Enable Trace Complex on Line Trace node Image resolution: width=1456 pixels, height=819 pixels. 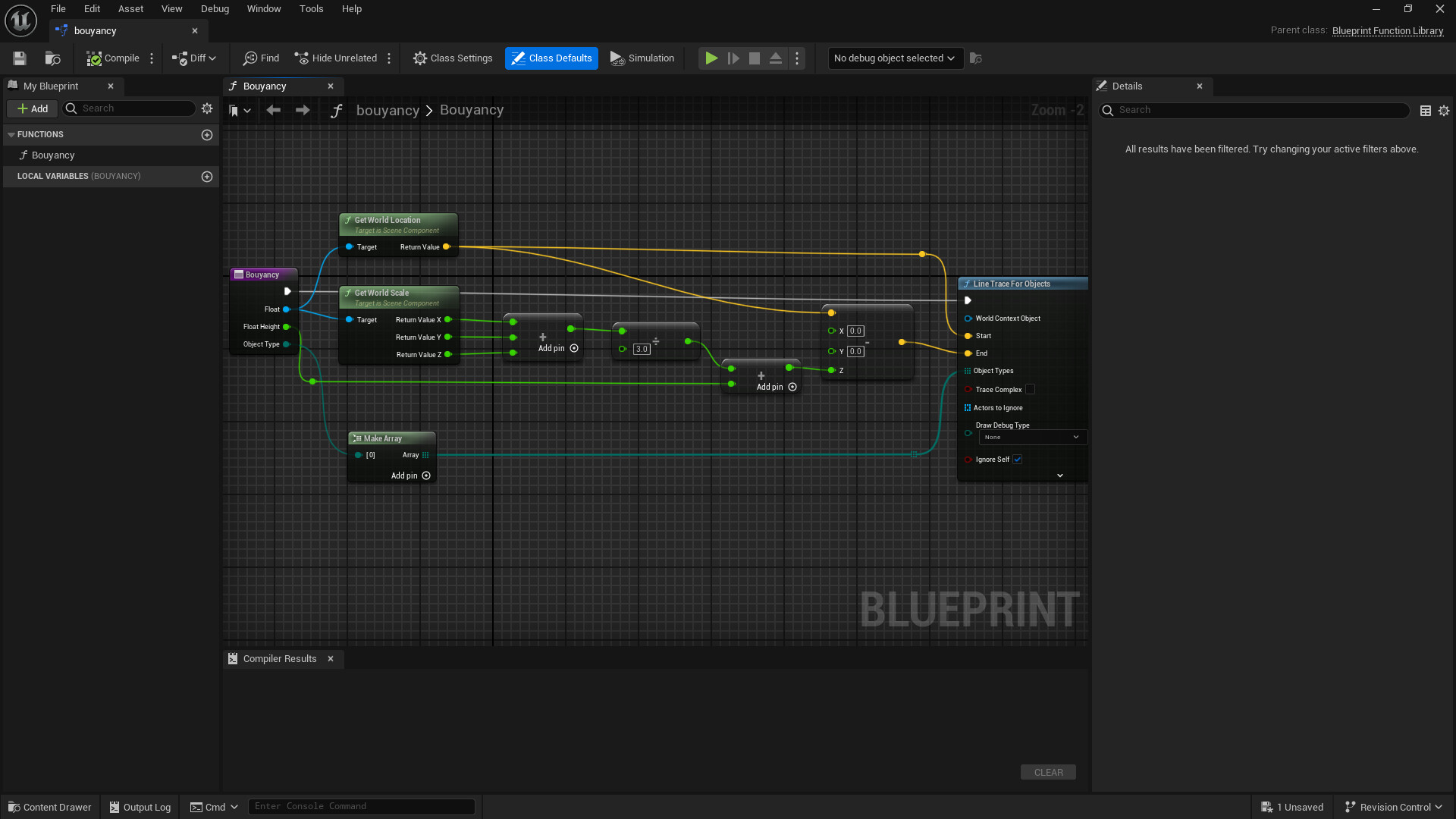coord(1031,389)
